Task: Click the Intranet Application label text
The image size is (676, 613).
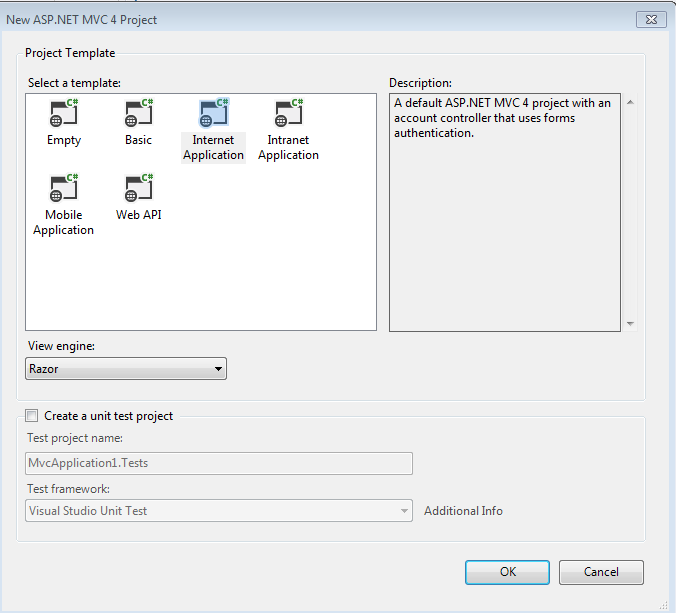Action: (288, 148)
